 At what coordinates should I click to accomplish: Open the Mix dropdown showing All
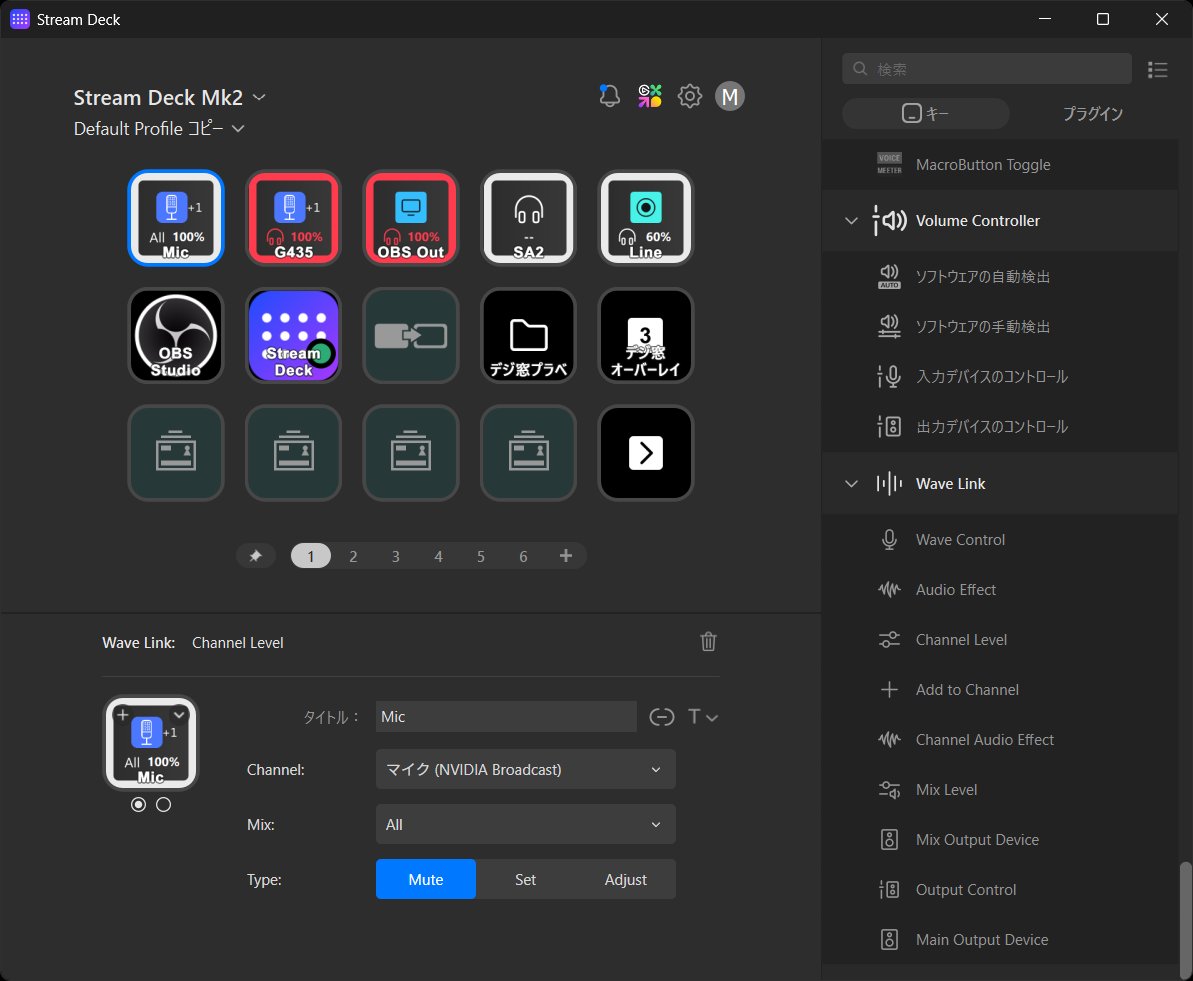click(x=526, y=824)
